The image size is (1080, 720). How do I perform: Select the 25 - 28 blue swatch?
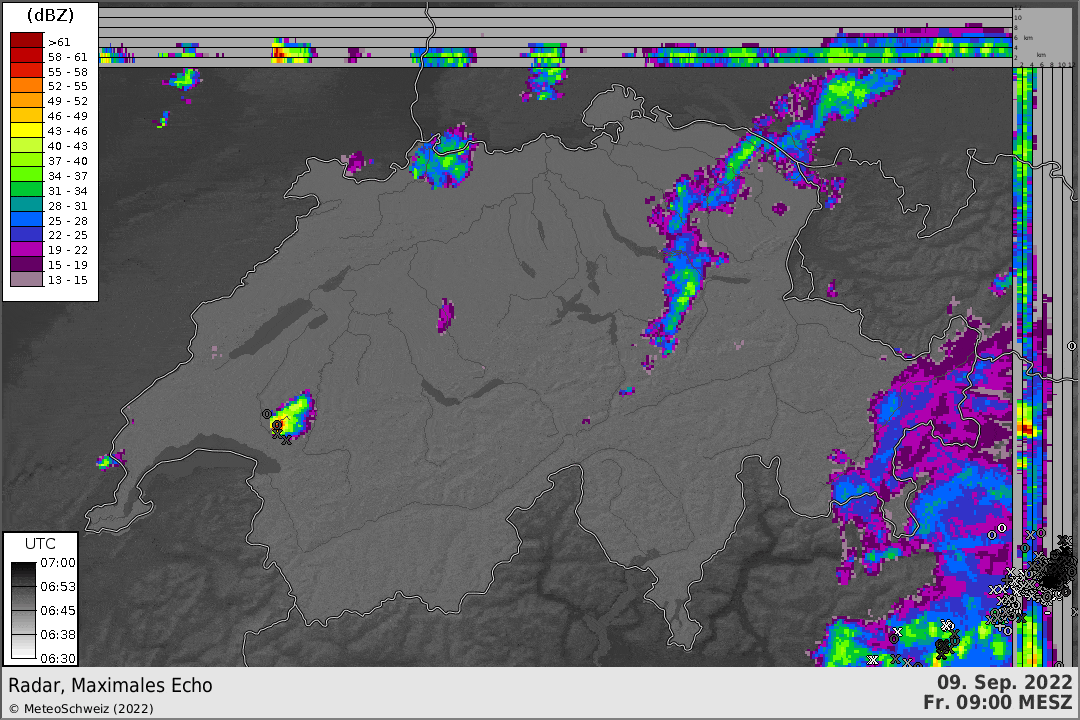click(26, 220)
